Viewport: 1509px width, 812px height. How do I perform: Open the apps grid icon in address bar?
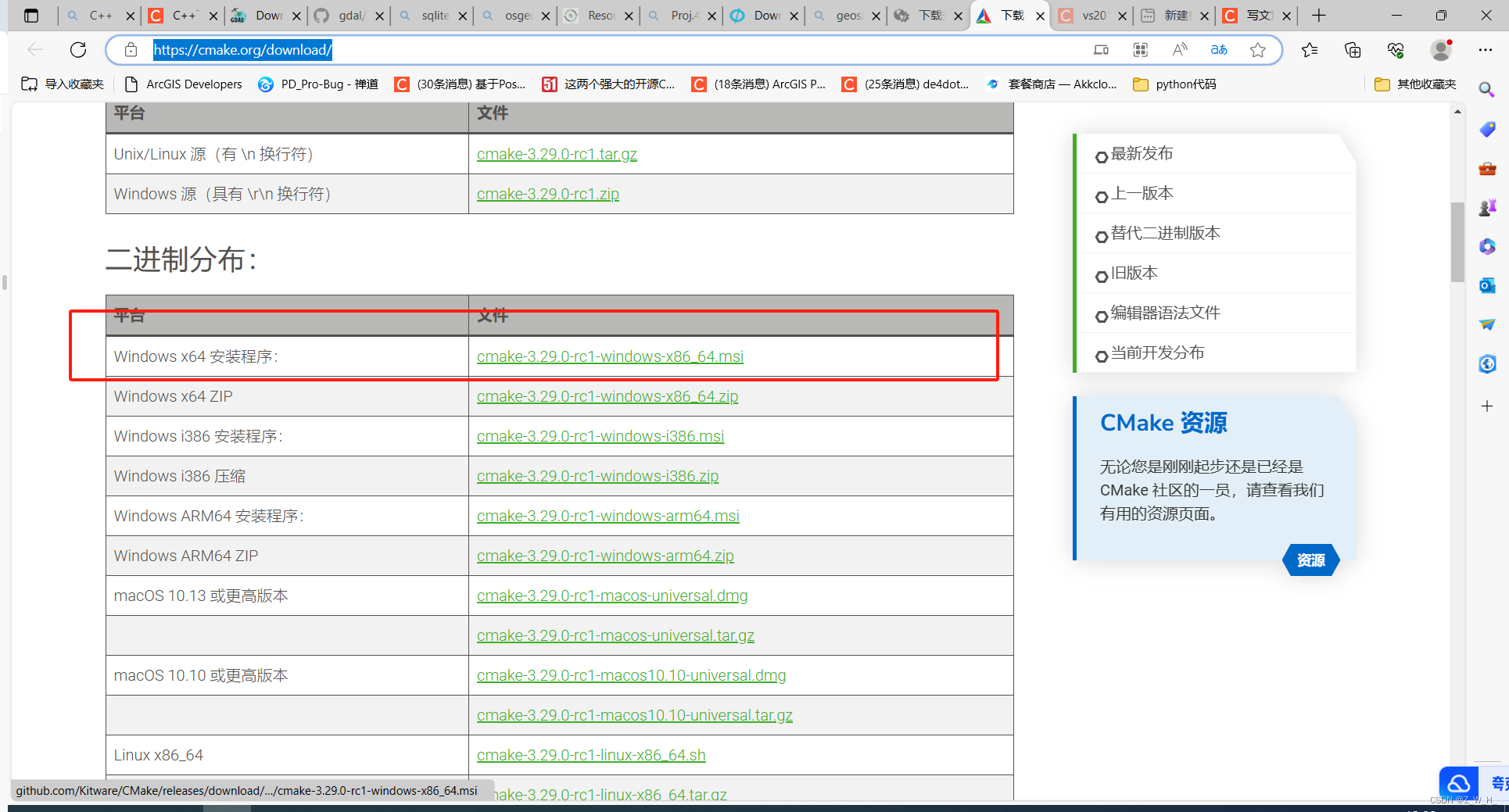tap(1141, 50)
